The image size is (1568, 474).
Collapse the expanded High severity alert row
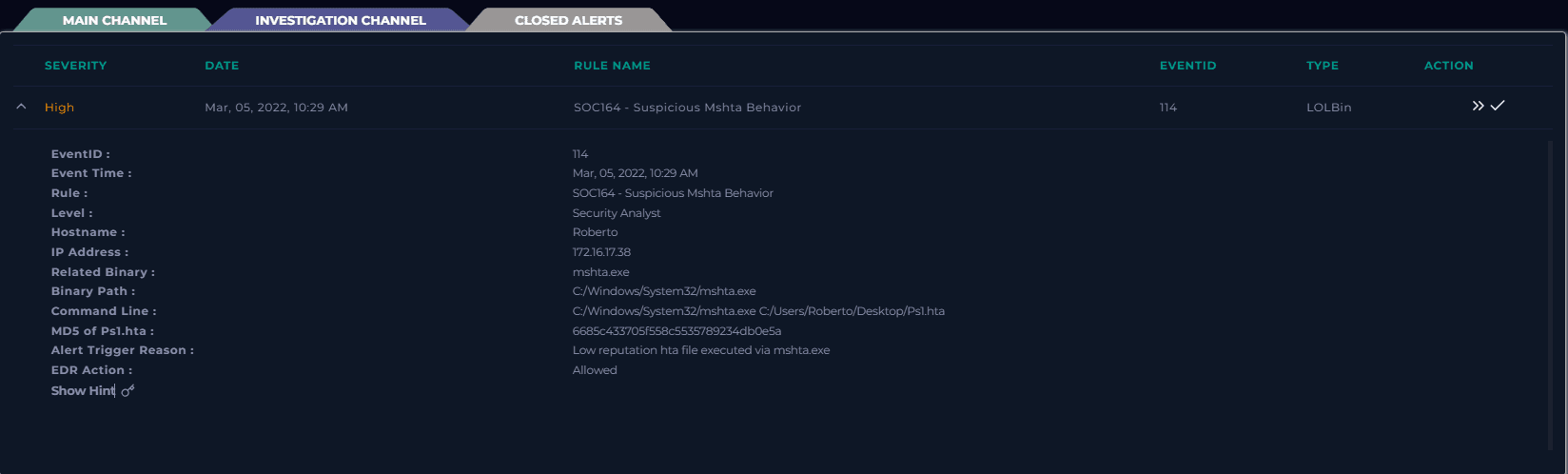point(21,108)
